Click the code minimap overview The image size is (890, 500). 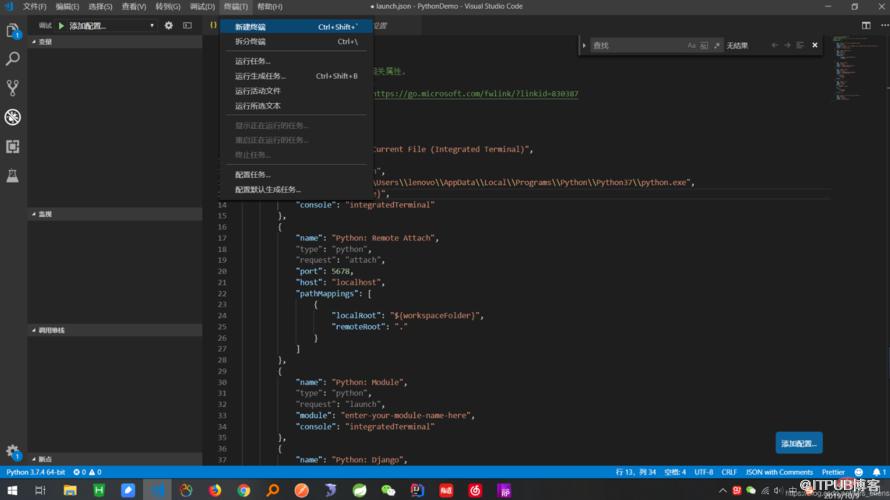[857, 68]
